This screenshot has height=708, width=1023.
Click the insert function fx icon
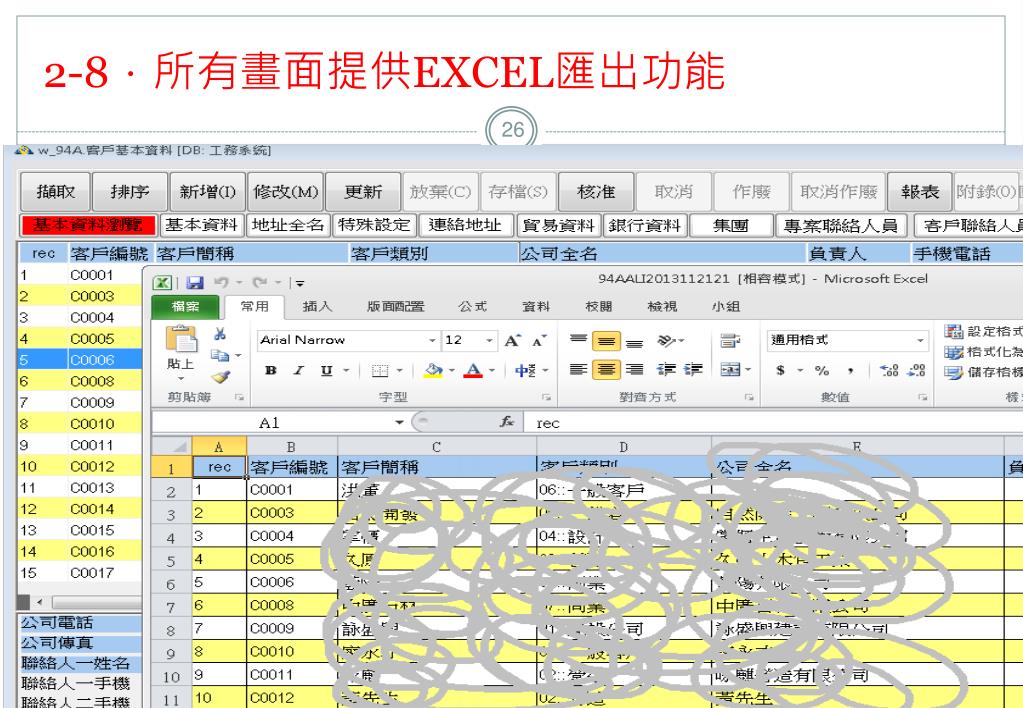pos(507,422)
